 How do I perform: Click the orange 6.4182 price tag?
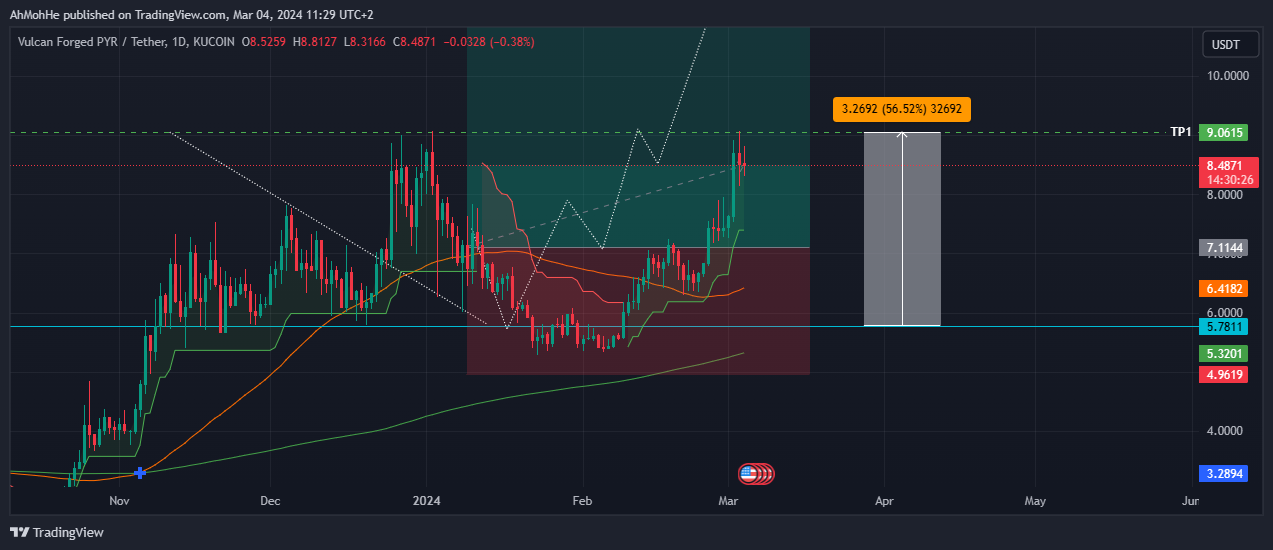tap(1224, 288)
